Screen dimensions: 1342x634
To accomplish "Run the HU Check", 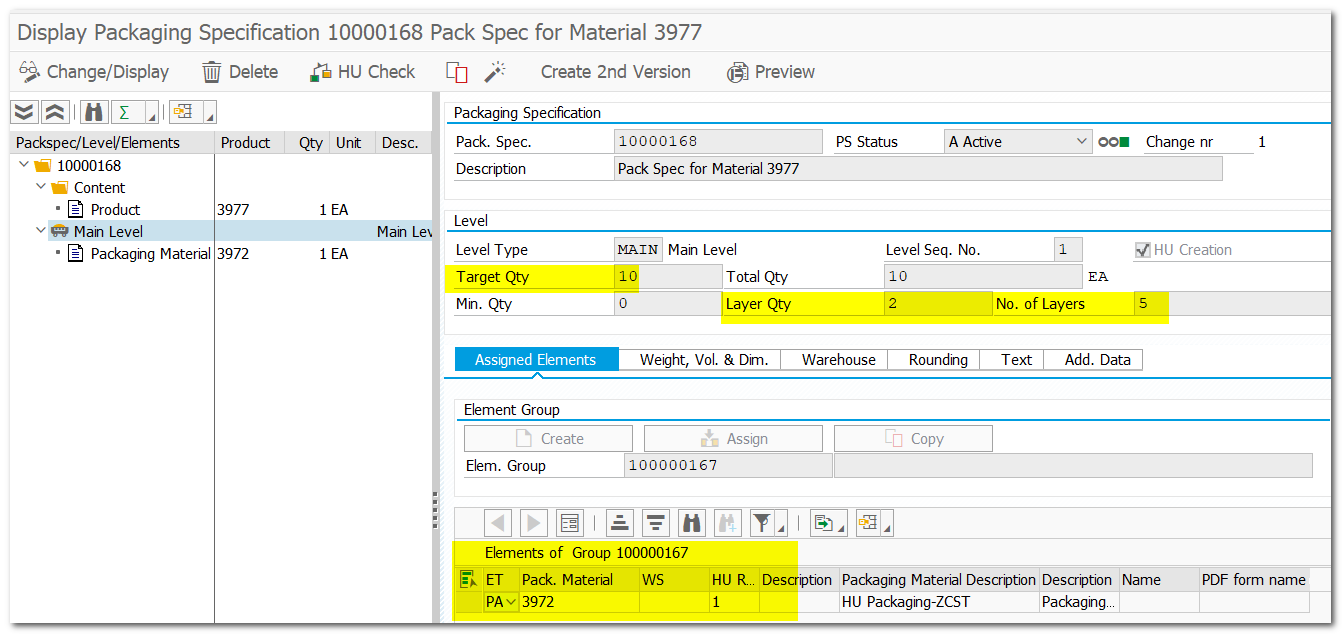I will click(362, 71).
